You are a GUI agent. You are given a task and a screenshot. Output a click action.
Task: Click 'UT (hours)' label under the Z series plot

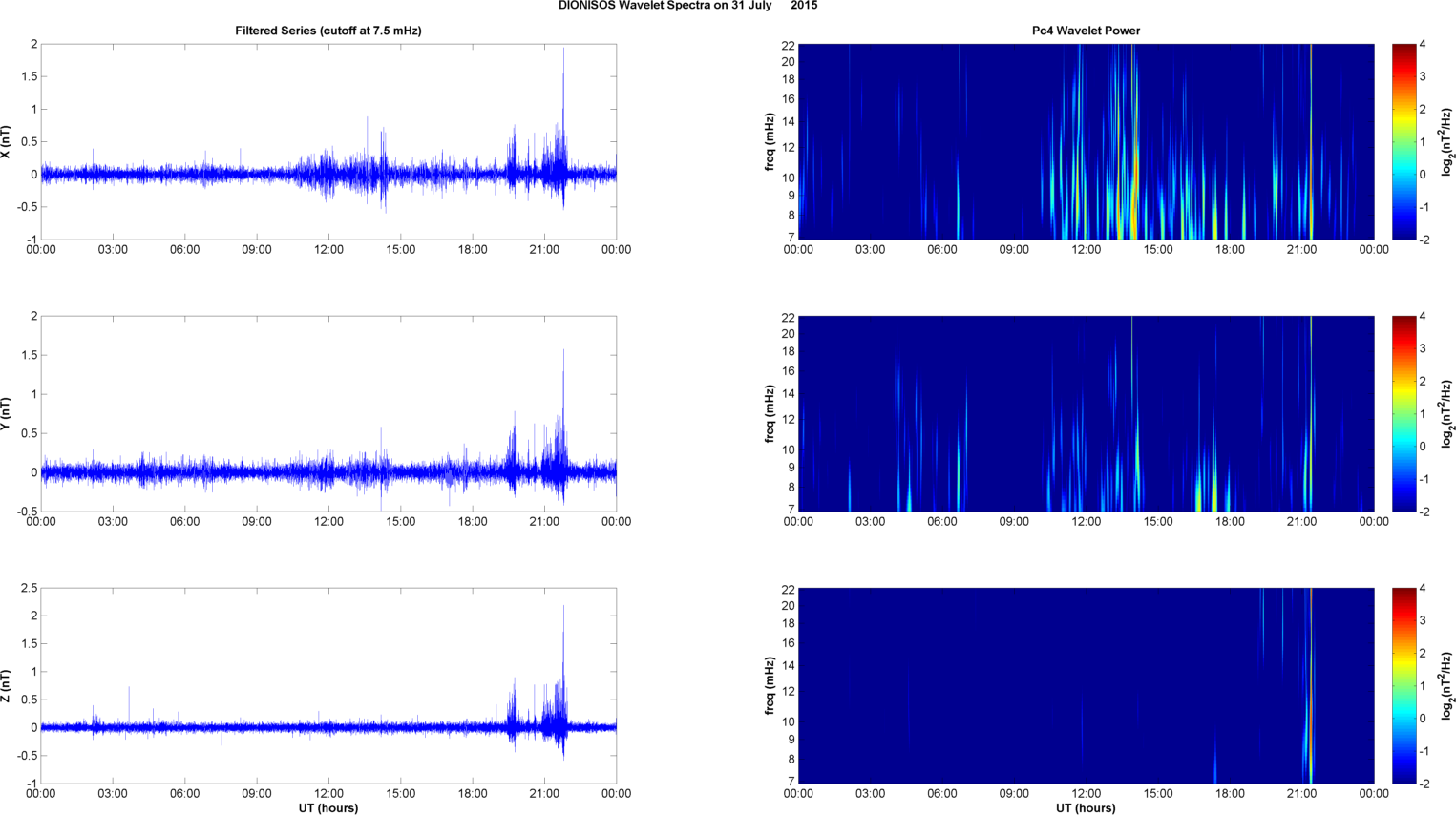click(328, 808)
